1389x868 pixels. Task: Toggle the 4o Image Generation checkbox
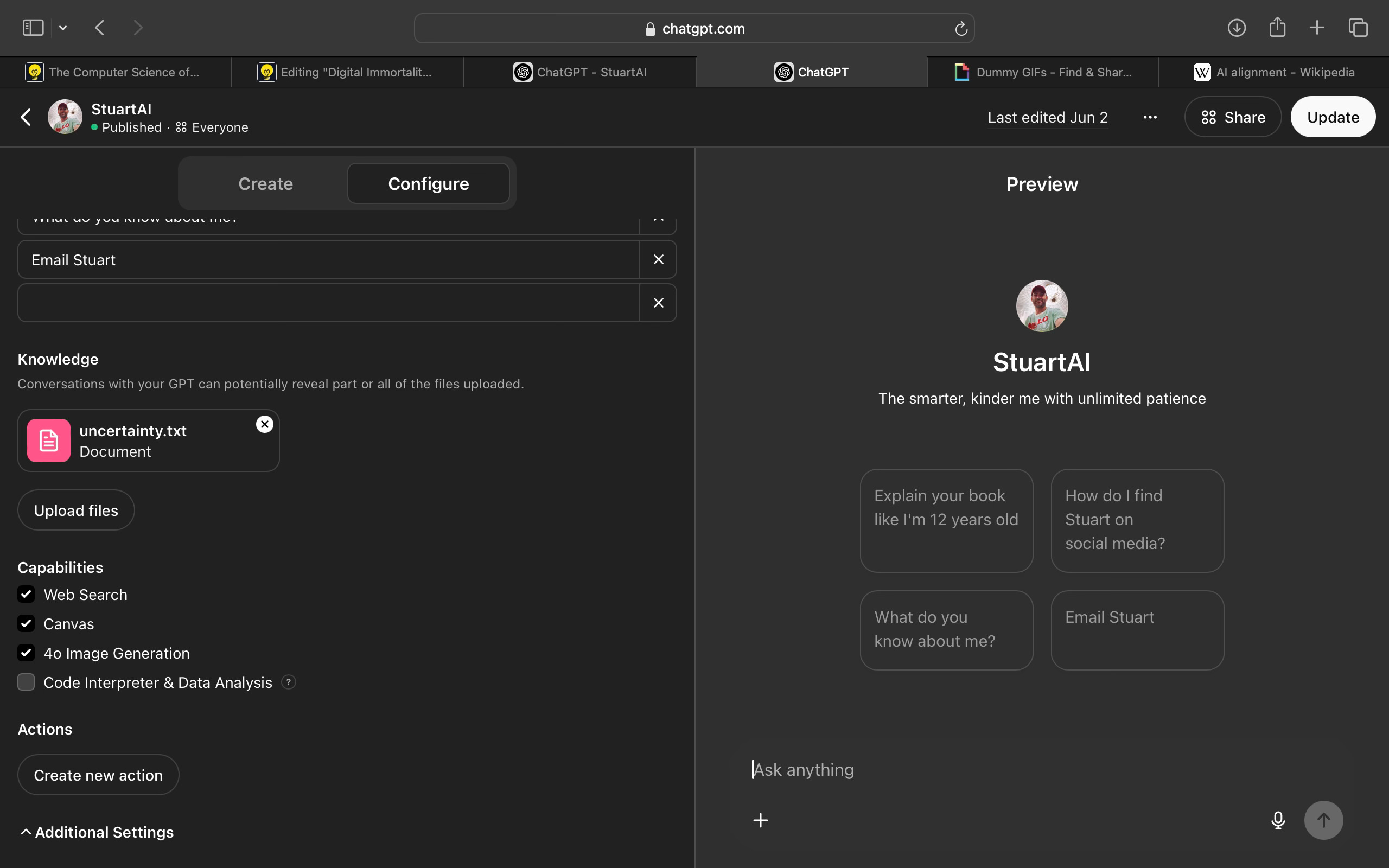[x=26, y=653]
